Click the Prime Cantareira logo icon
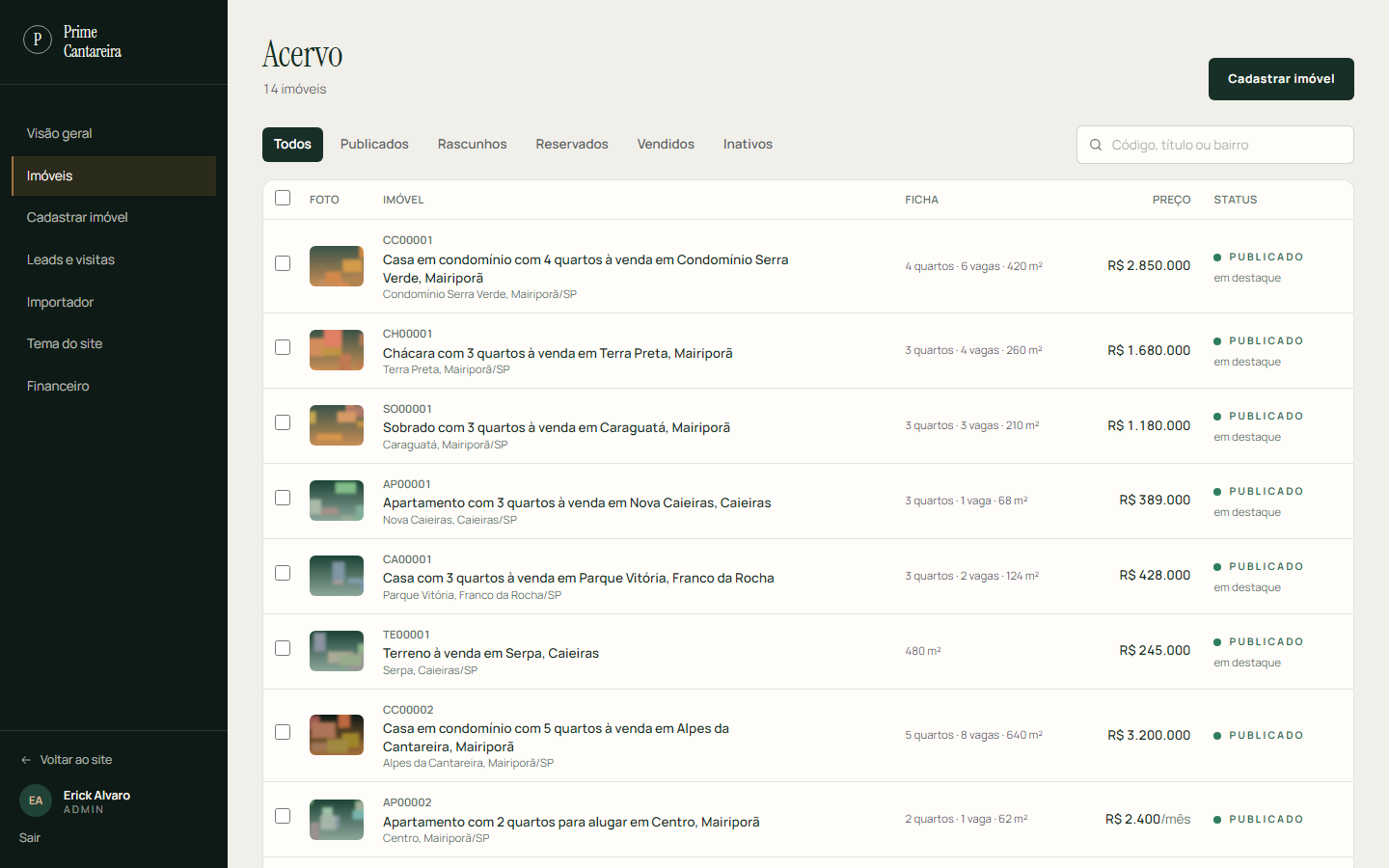1389x868 pixels. 38,40
